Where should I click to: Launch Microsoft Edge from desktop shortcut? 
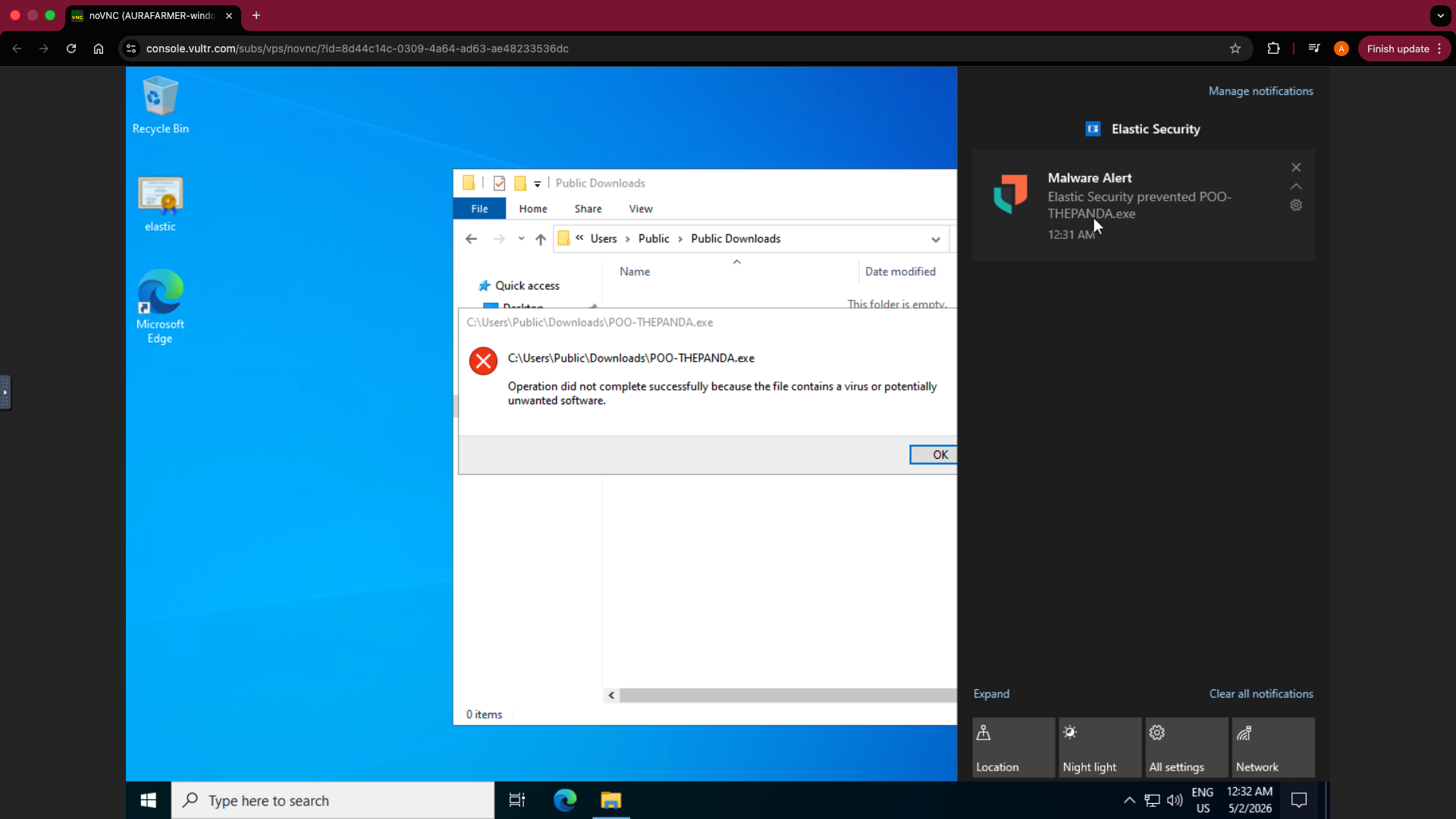tap(160, 306)
